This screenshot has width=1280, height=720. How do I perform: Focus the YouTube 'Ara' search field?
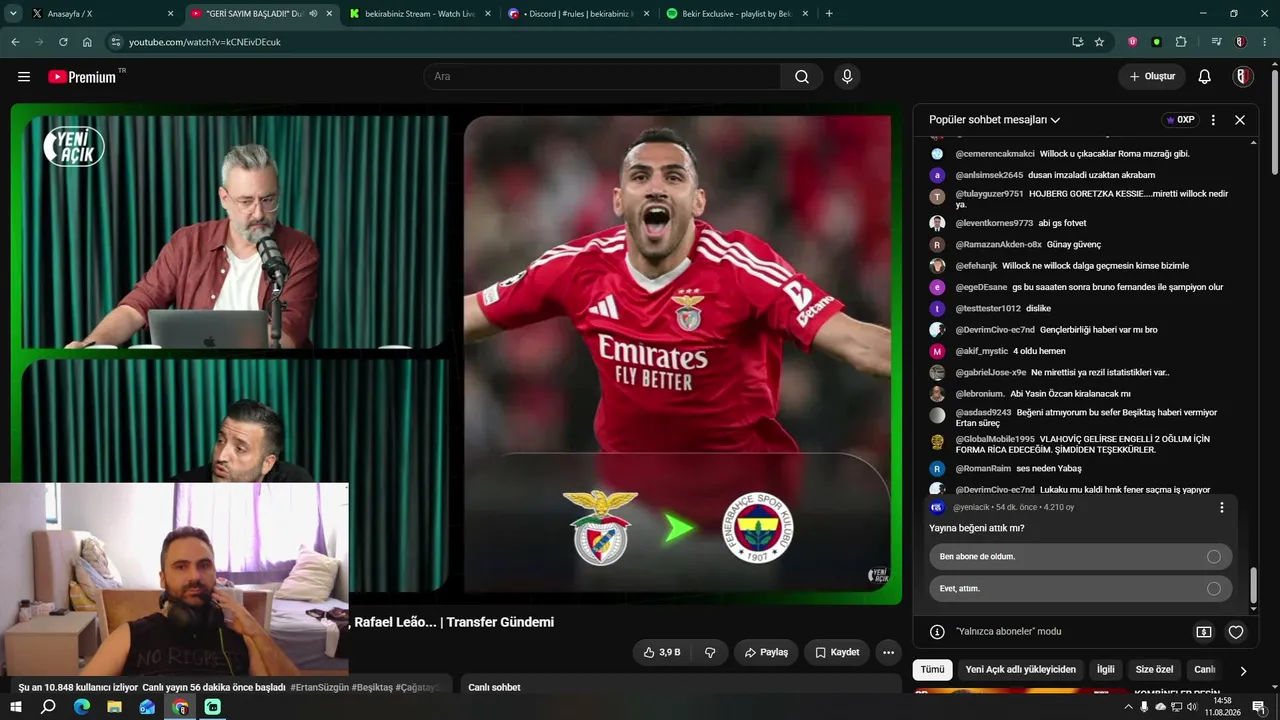pos(602,77)
